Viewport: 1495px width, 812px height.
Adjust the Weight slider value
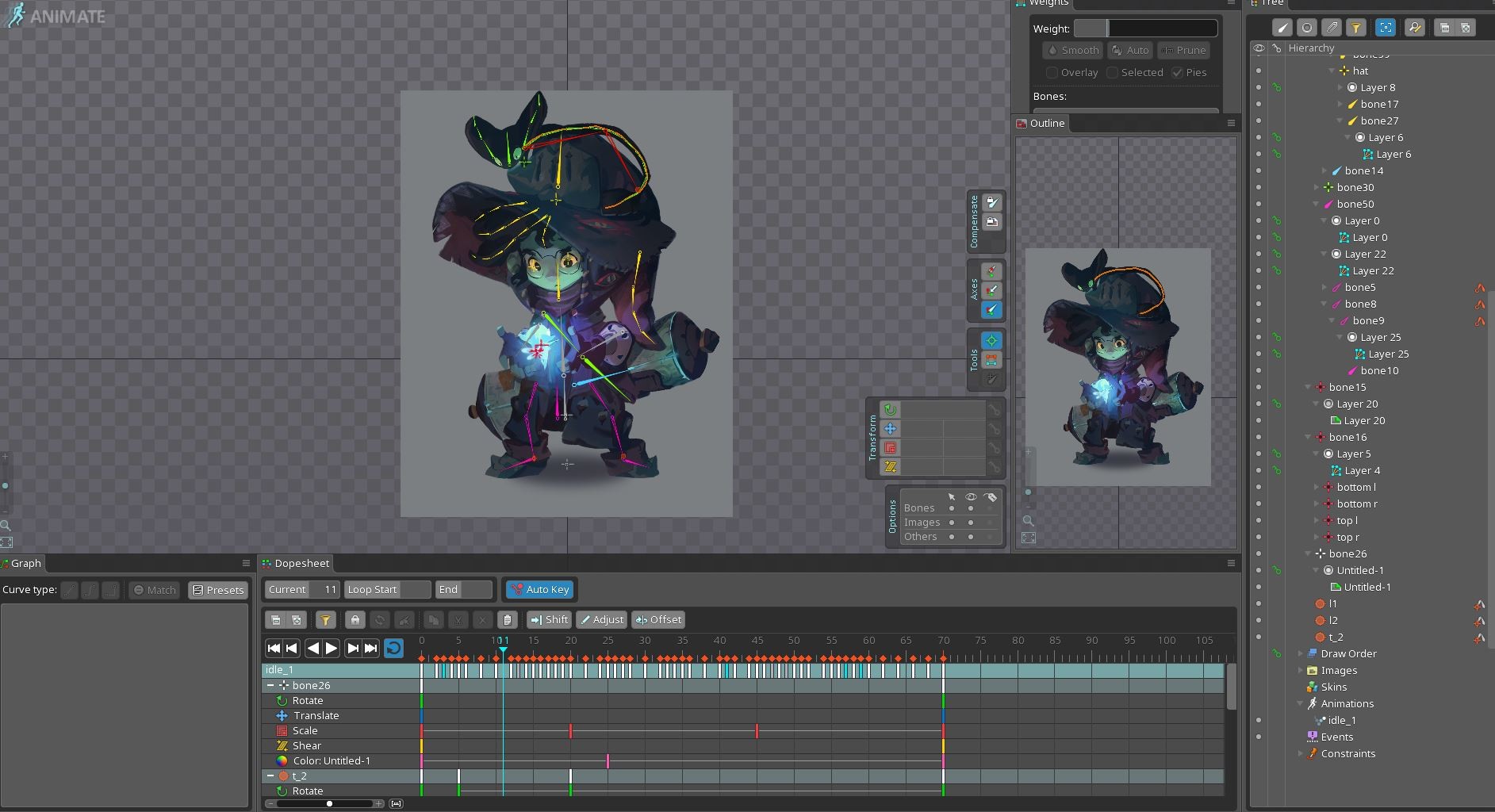[x=1146, y=28]
